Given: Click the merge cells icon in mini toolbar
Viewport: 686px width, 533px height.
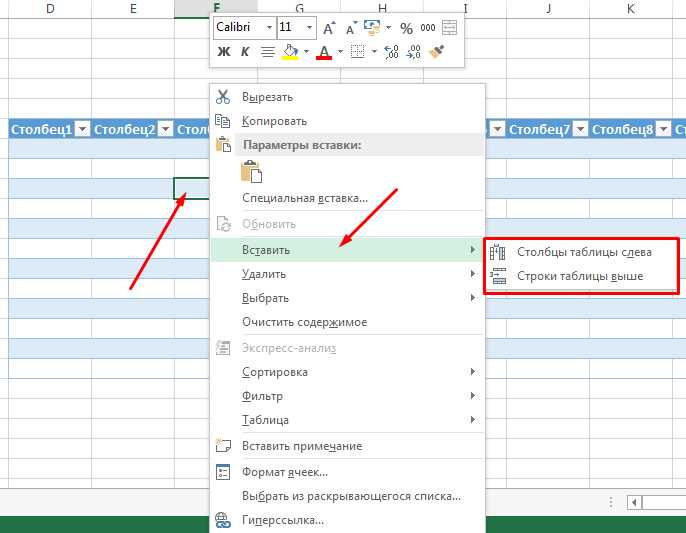Looking at the screenshot, I should 449,28.
